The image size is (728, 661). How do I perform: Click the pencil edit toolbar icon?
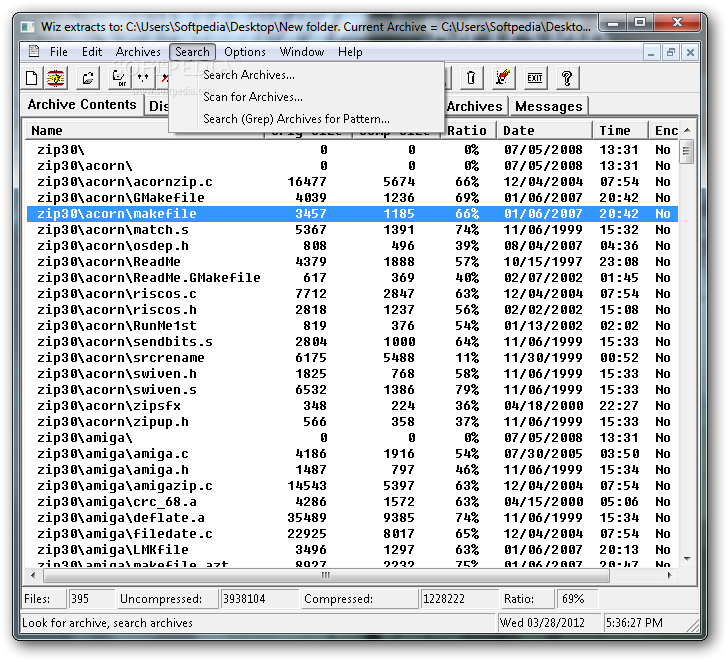click(503, 78)
